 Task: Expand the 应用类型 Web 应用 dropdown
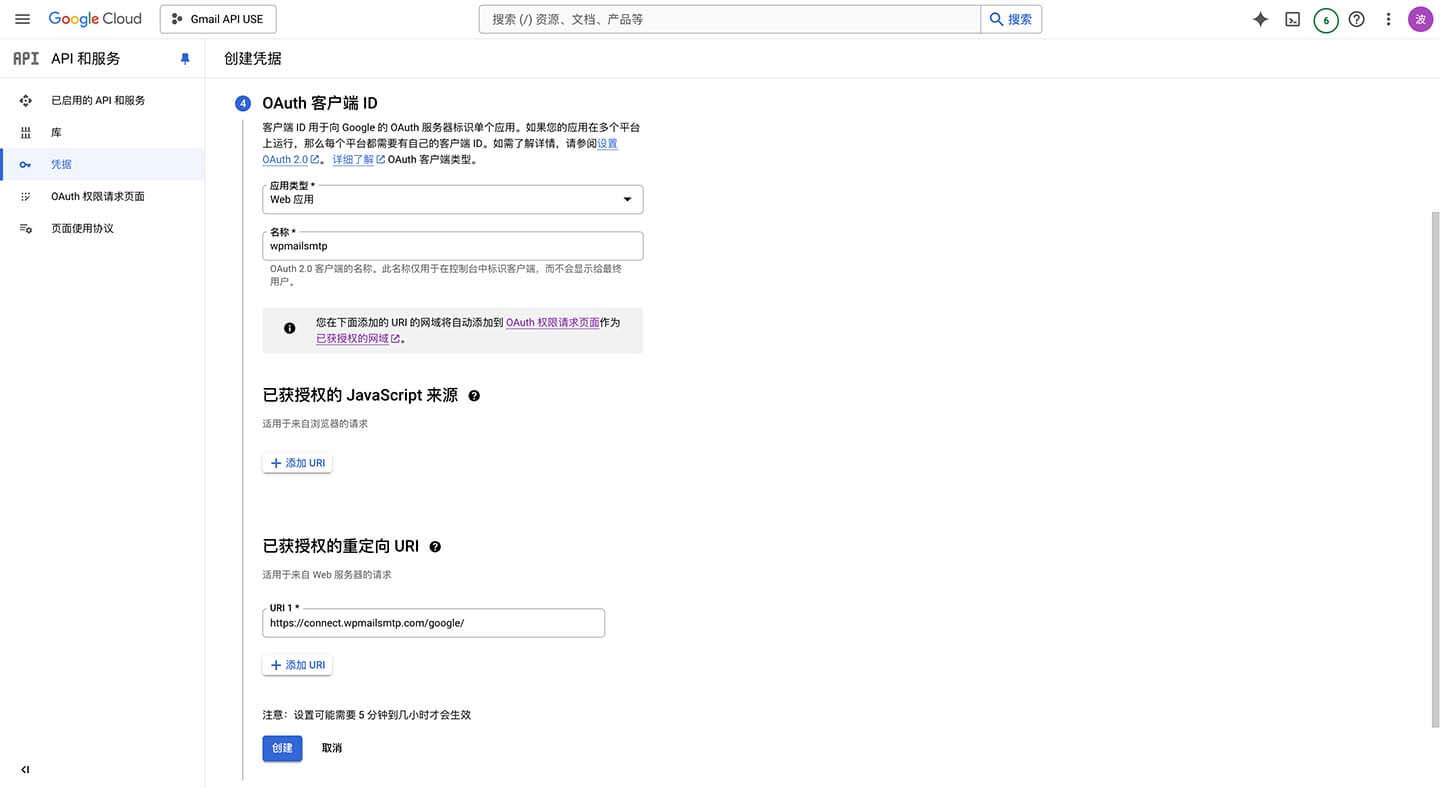tap(452, 199)
